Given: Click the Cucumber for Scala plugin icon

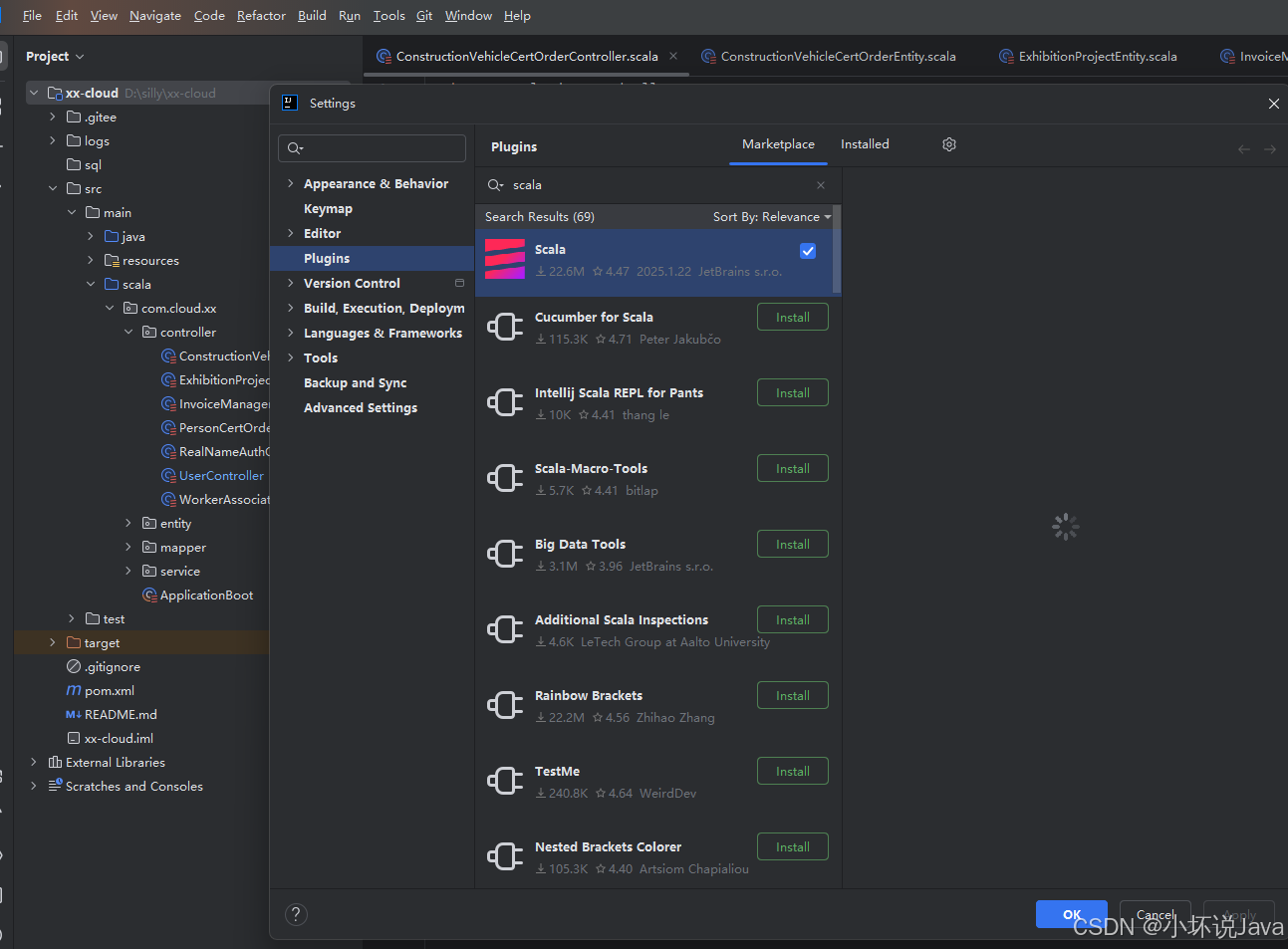Looking at the screenshot, I should point(505,327).
